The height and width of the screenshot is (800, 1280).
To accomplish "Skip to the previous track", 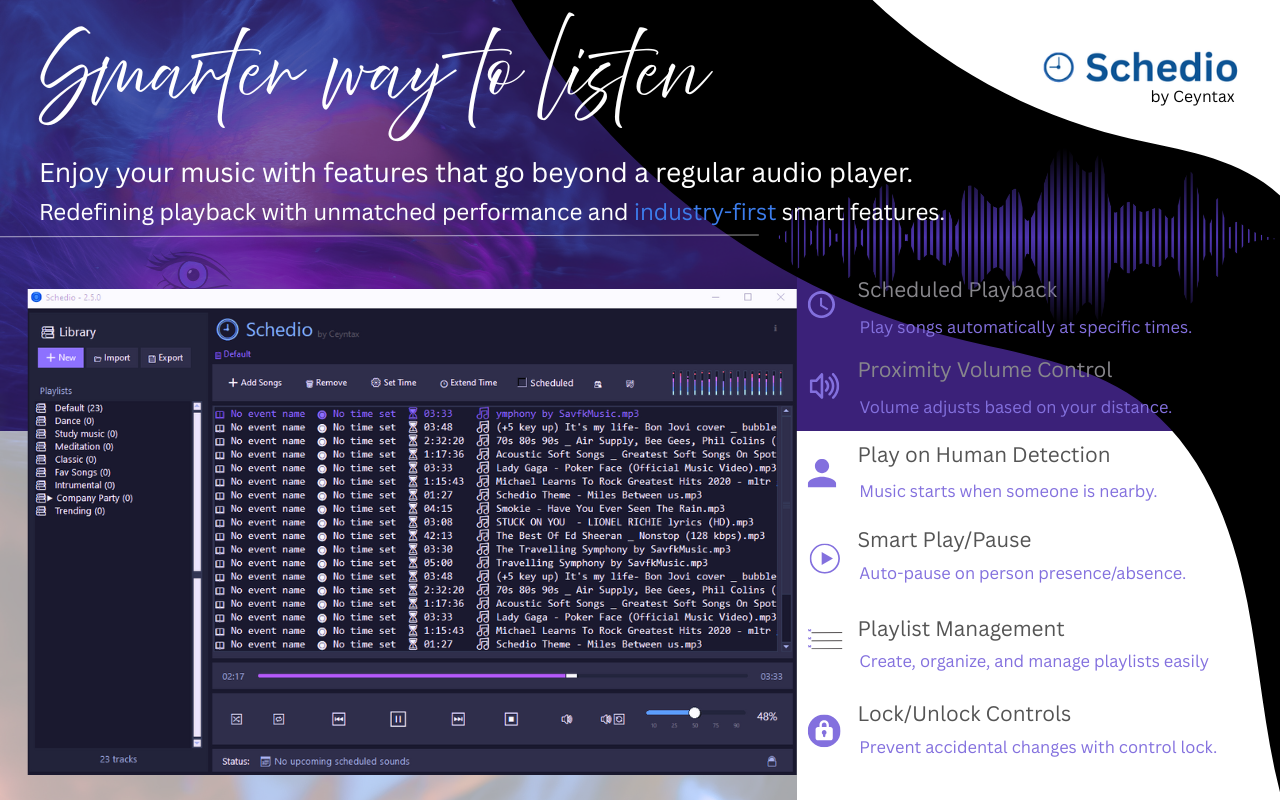I will tap(339, 719).
